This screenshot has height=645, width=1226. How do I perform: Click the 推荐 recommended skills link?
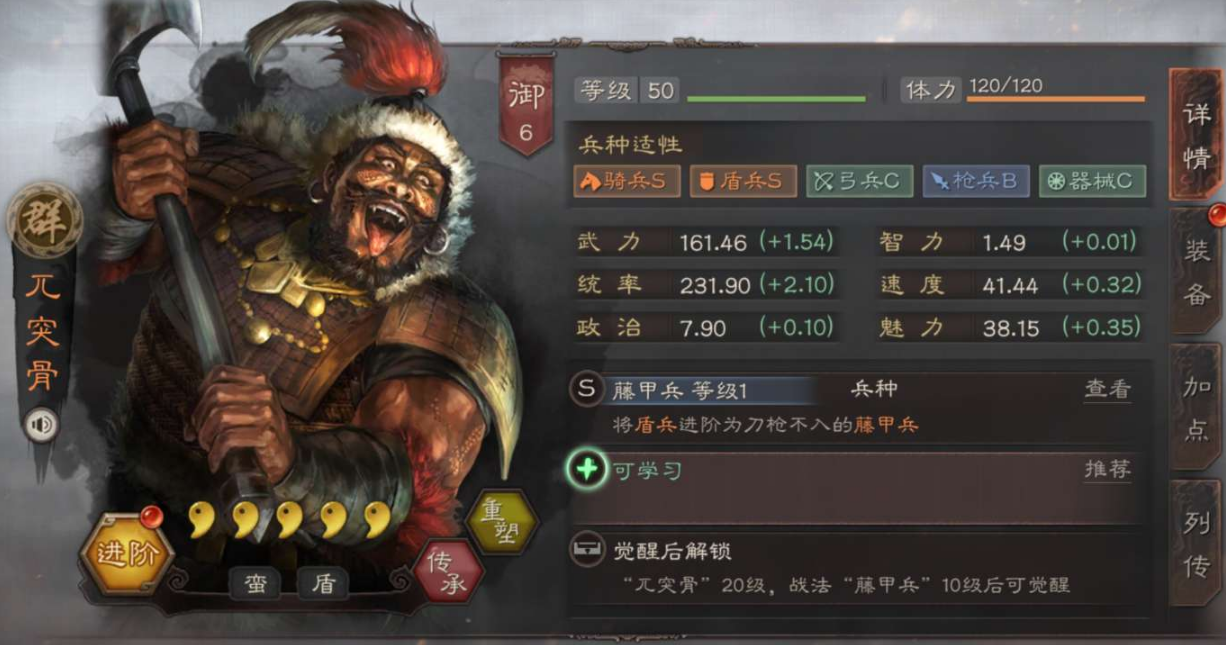(1107, 470)
